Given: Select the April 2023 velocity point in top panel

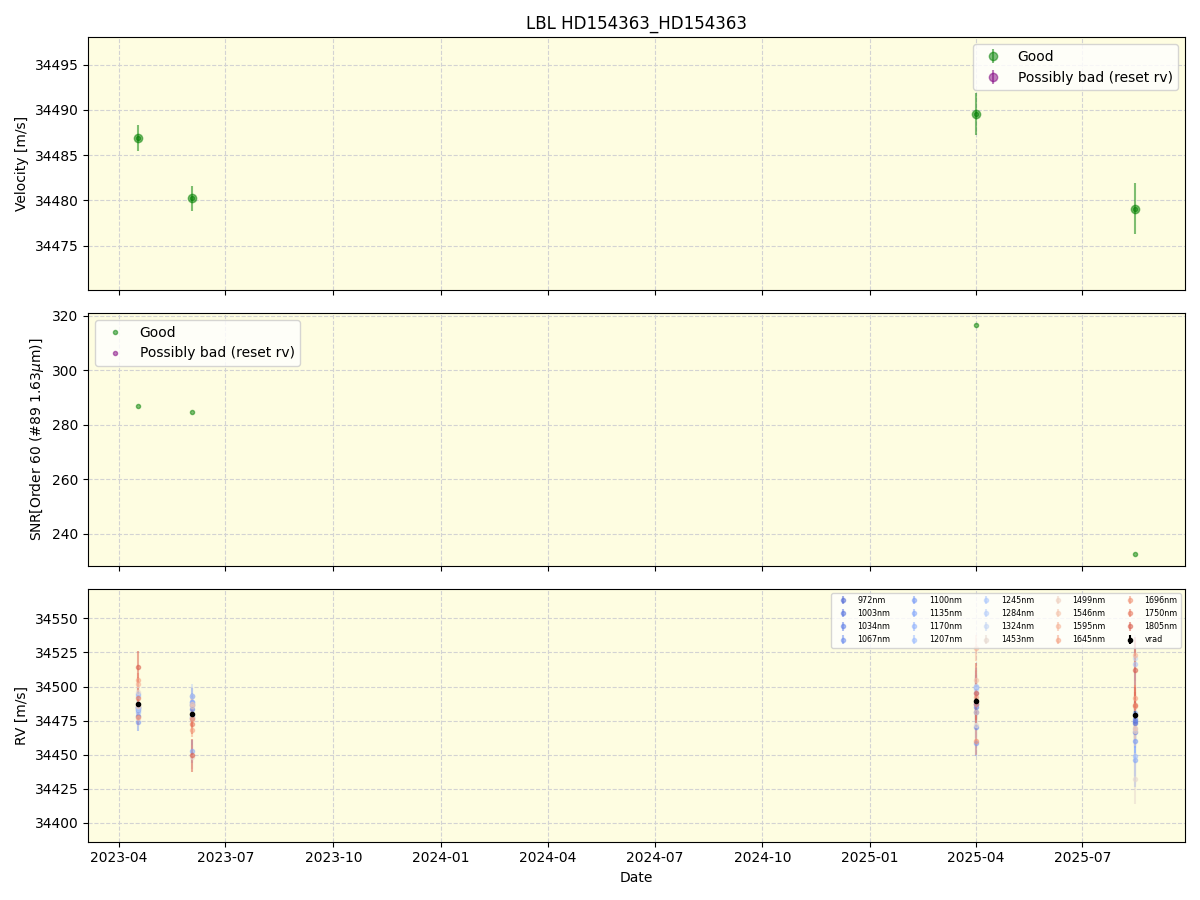Looking at the screenshot, I should click(x=138, y=138).
